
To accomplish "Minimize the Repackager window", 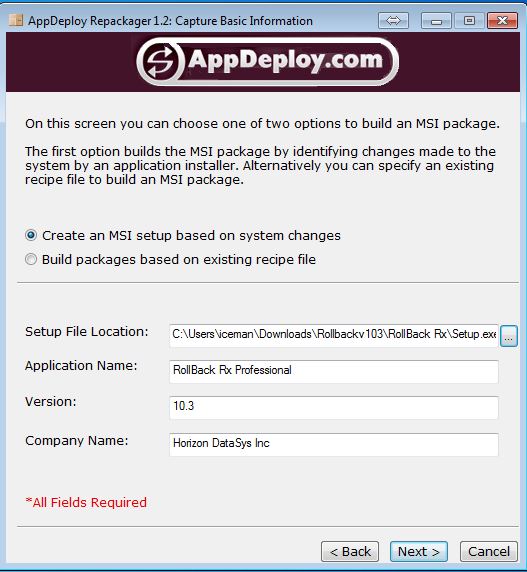I will pos(436,20).
